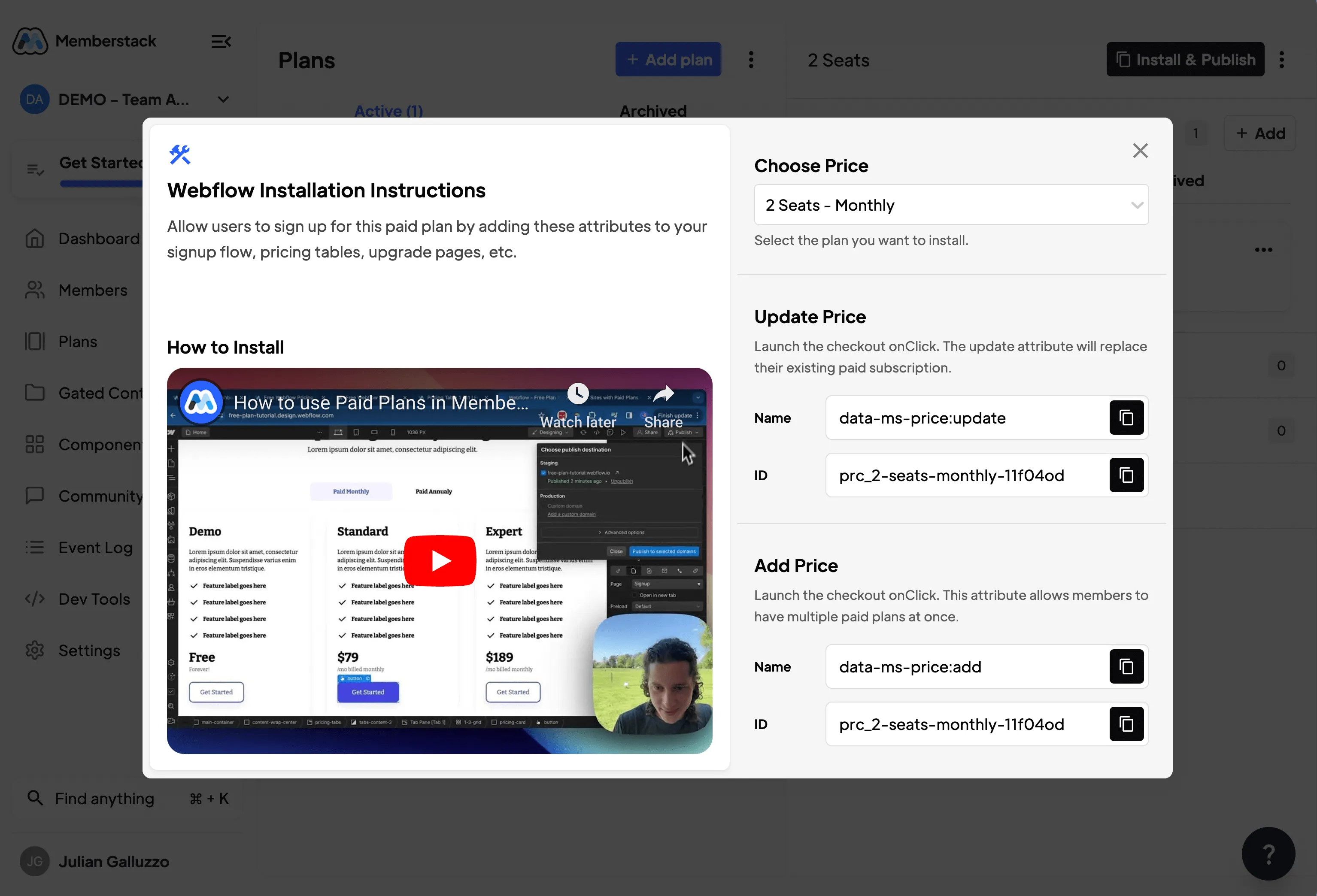Click the Watch later clock icon
This screenshot has width=1317, height=896.
(x=577, y=394)
